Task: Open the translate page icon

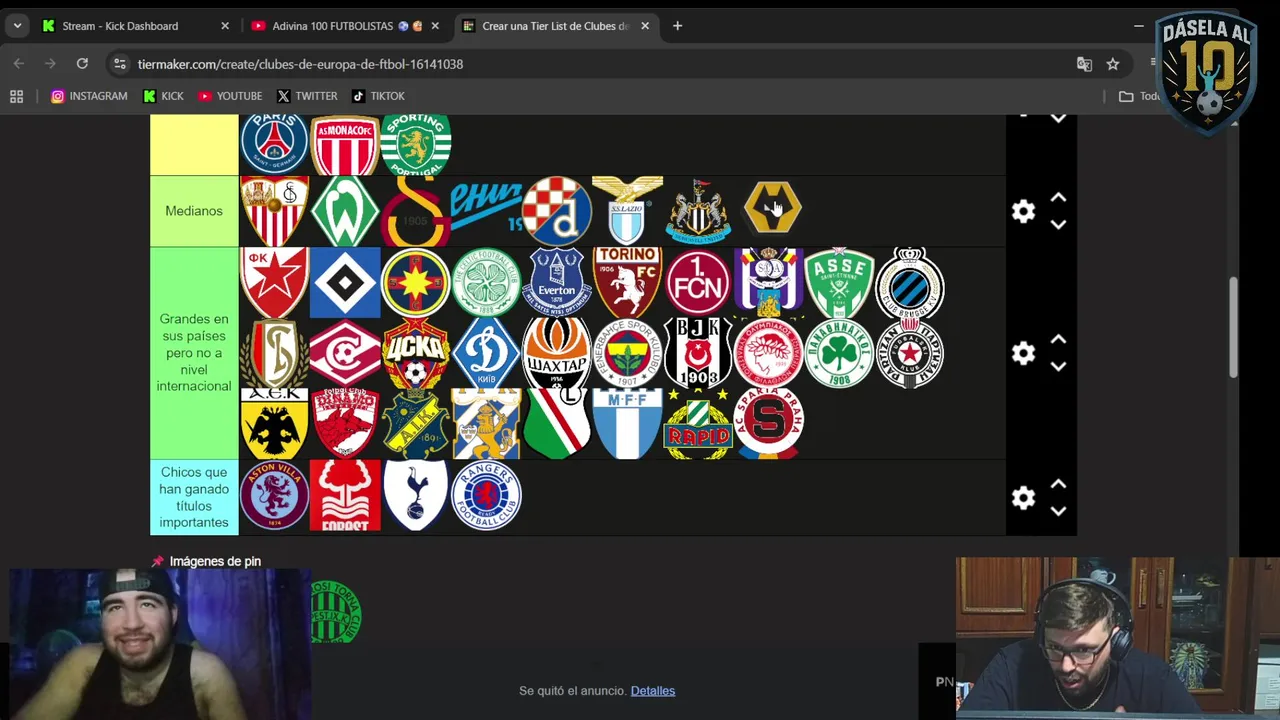Action: (x=1084, y=64)
